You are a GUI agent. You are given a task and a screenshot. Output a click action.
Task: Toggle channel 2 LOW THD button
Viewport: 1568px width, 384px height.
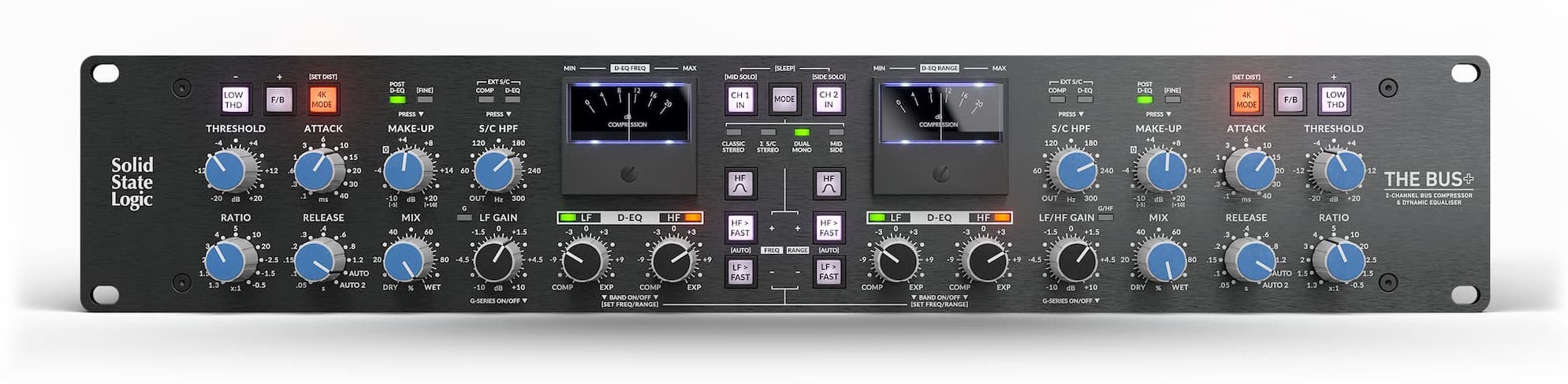(x=1334, y=99)
